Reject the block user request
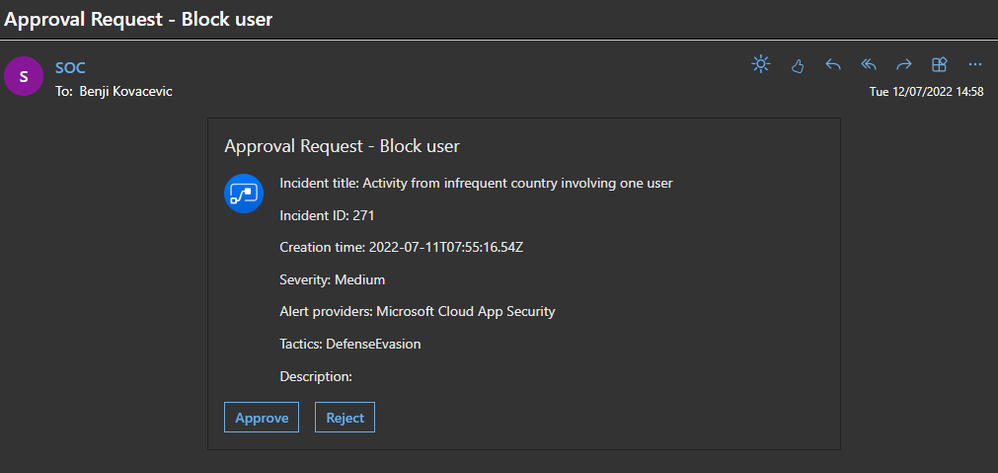The height and width of the screenshot is (473, 998). point(345,417)
